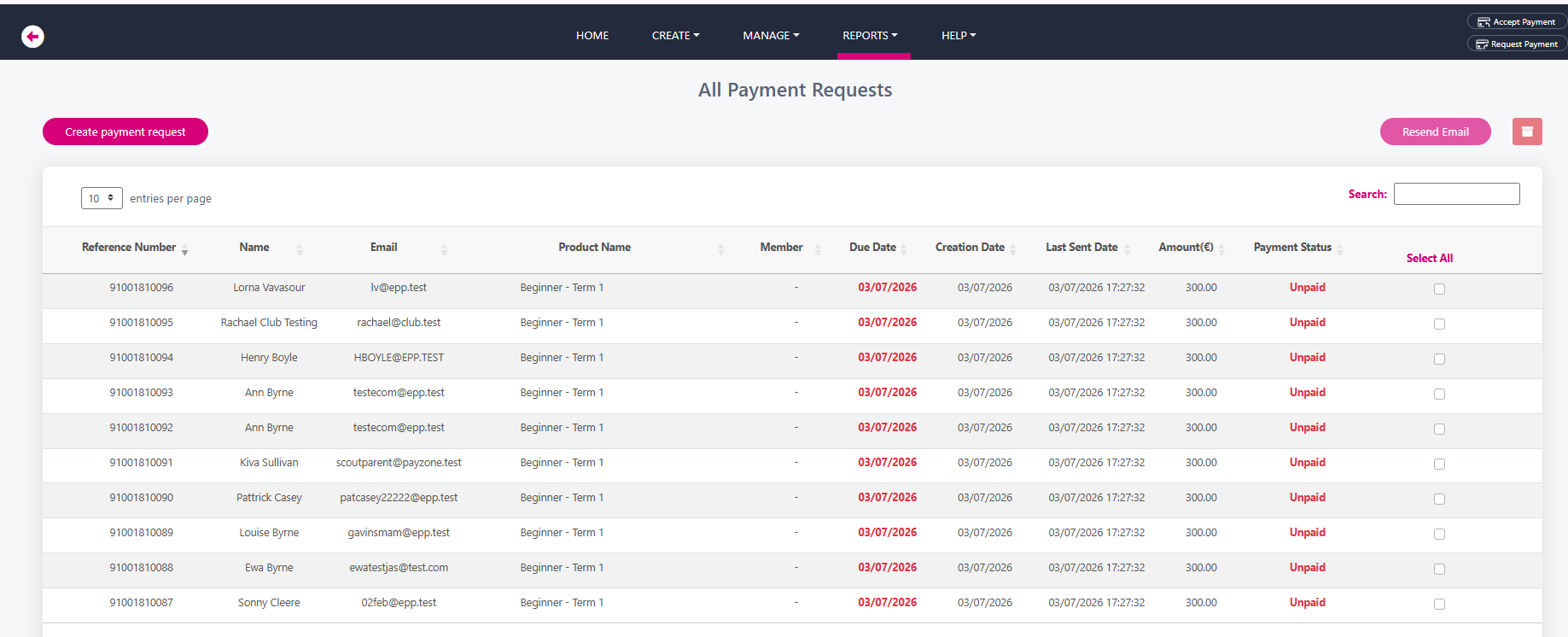This screenshot has height=637, width=1568.
Task: Click the Select All link
Action: click(1430, 258)
